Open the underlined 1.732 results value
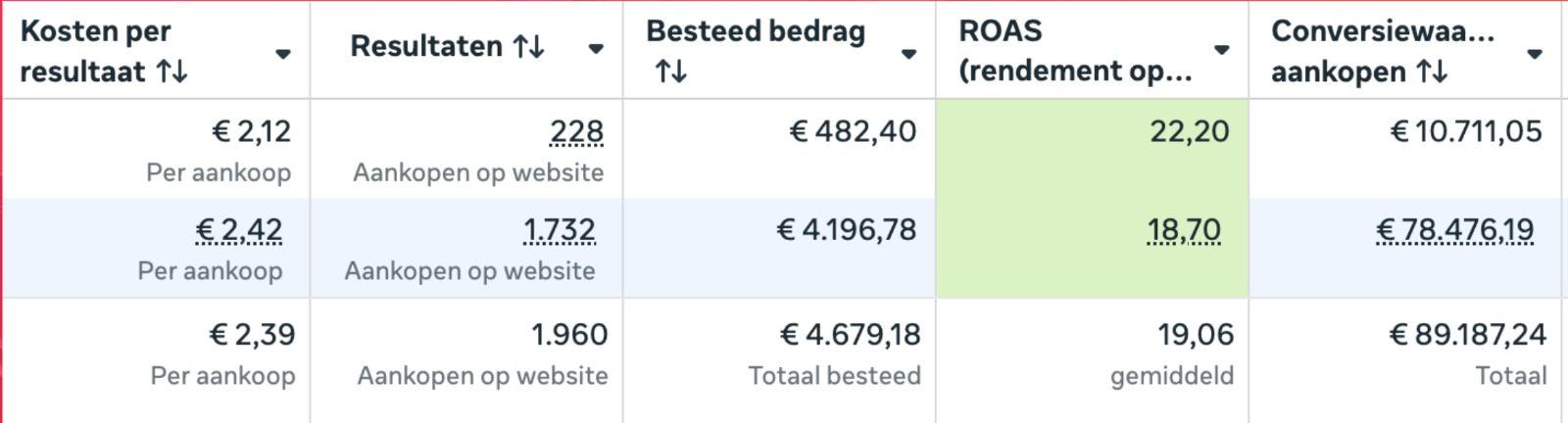Viewport: 1568px width, 423px height. [559, 230]
